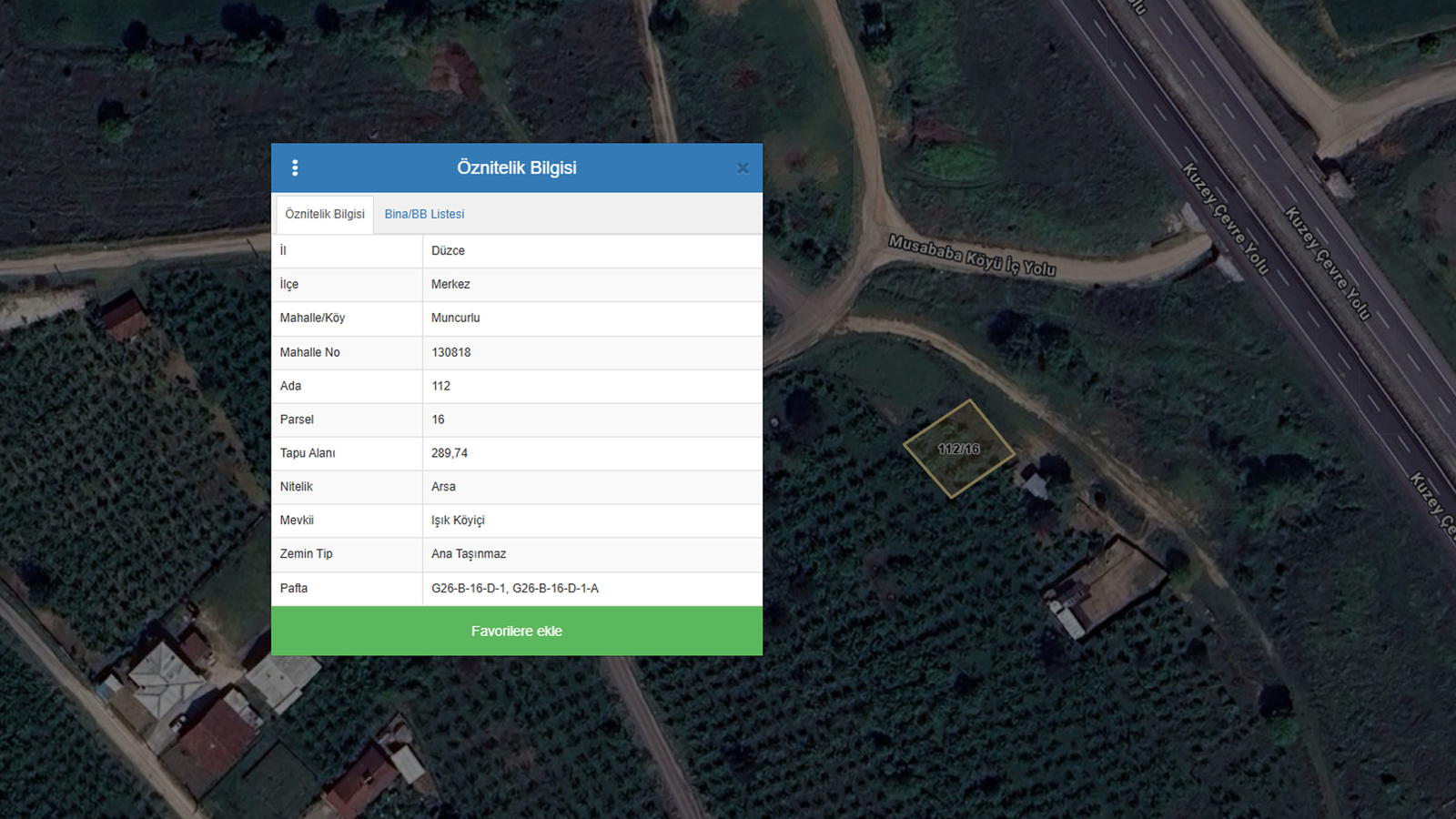Switch to the Bina/BB Listesi tab
The image size is (1456, 819).
(x=424, y=214)
